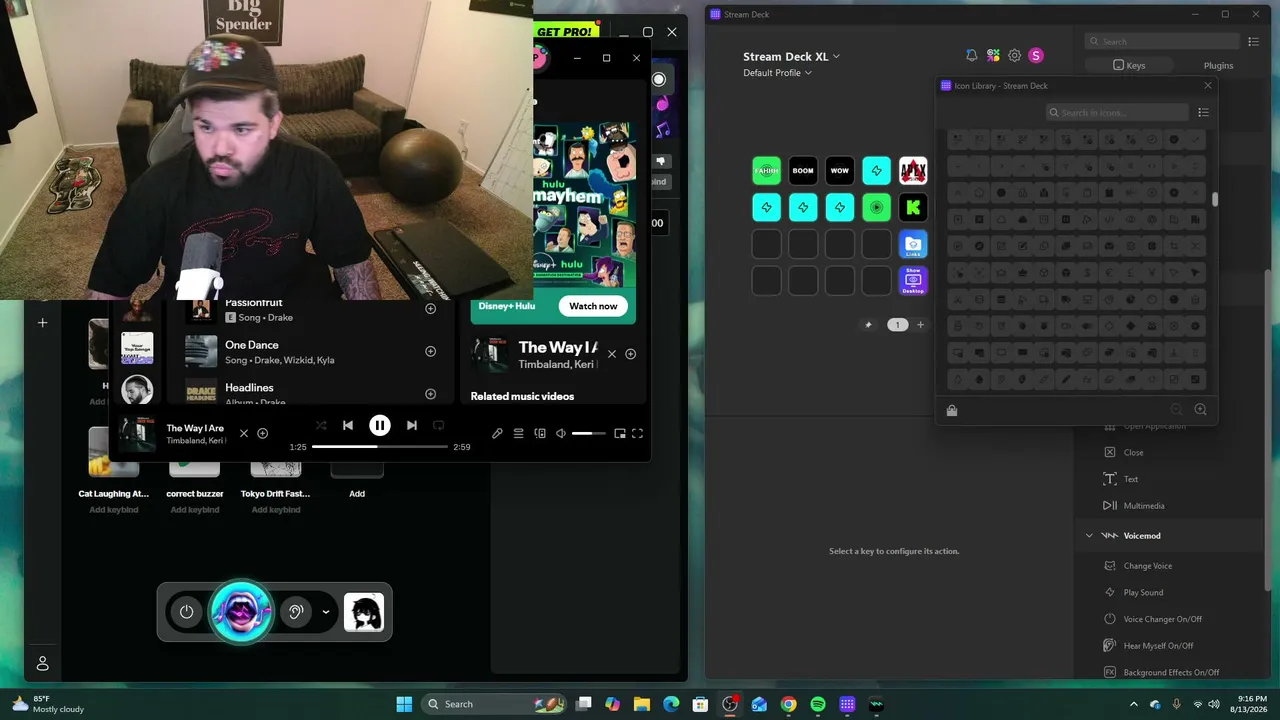Image resolution: width=1280 pixels, height=720 pixels.
Task: Pause the song in Spotify
Action: pos(380,425)
